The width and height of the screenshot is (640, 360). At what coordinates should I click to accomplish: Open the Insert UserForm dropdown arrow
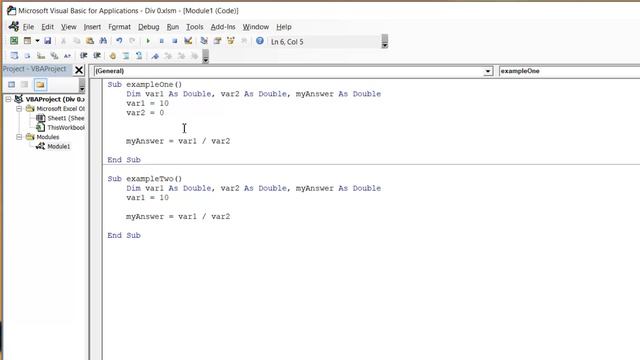click(x=37, y=41)
